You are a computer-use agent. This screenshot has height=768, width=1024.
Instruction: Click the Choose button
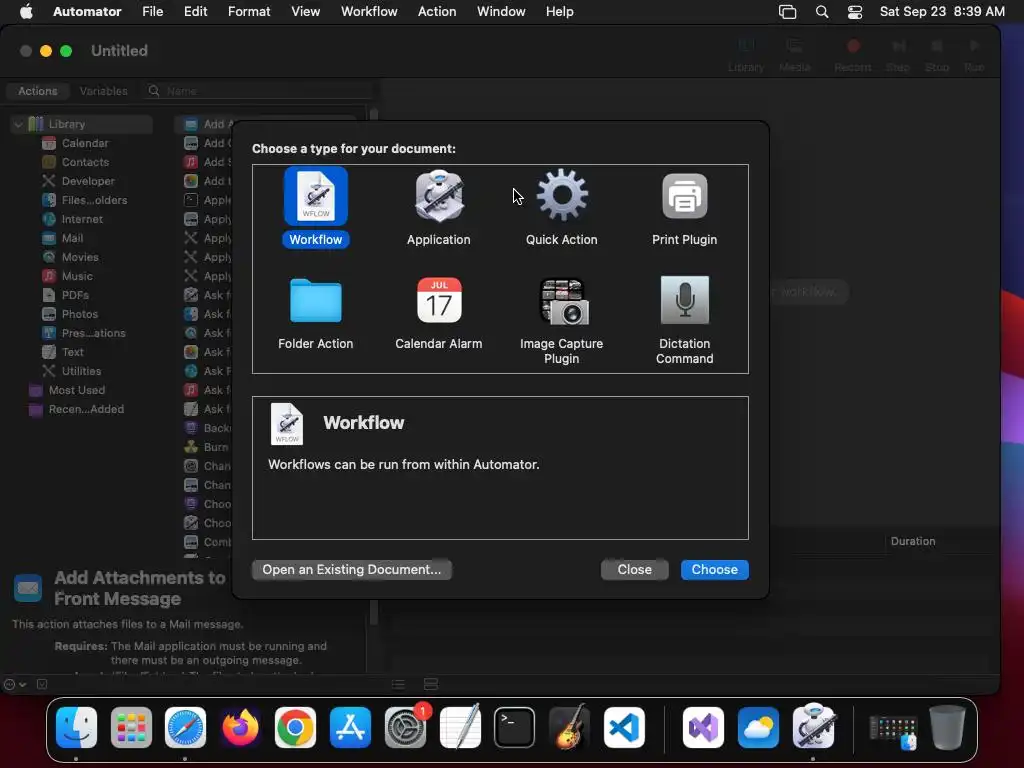(714, 569)
